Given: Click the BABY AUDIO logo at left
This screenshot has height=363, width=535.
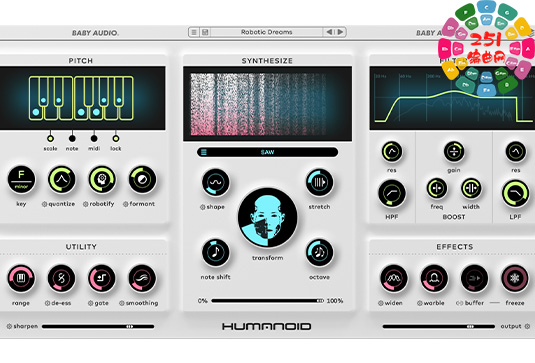Looking at the screenshot, I should pos(95,33).
